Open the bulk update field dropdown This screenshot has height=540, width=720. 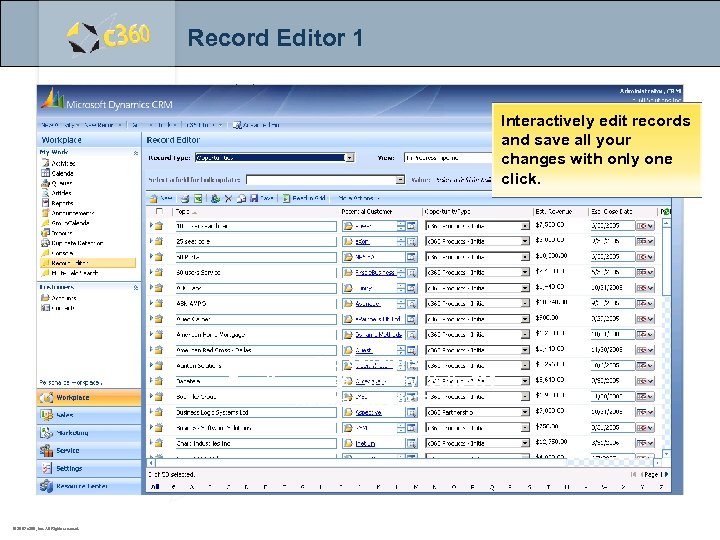(400, 180)
